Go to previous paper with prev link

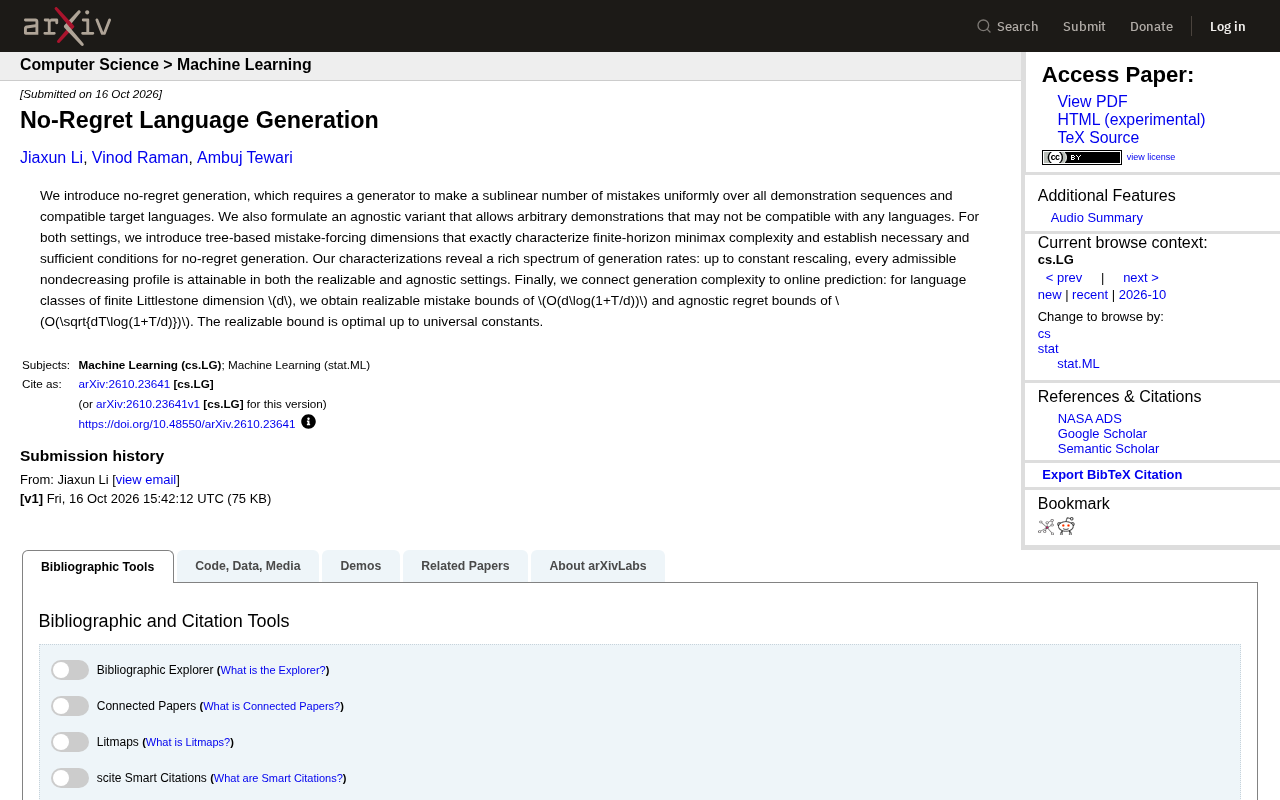[x=1064, y=278]
